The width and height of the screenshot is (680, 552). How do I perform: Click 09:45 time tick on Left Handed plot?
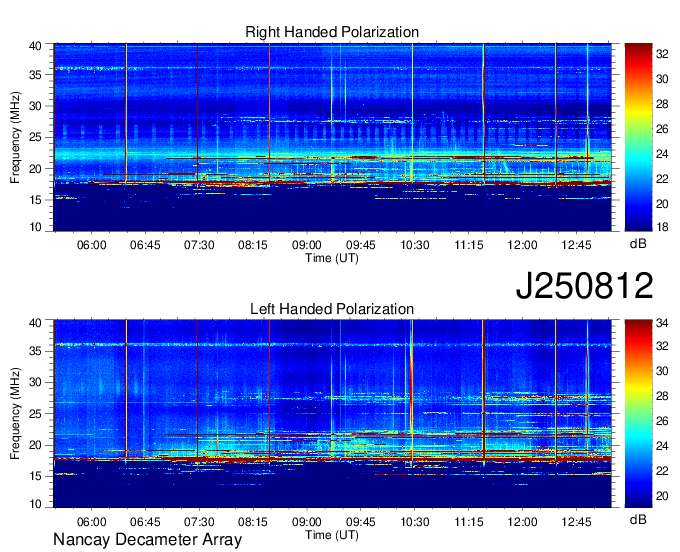(x=360, y=522)
